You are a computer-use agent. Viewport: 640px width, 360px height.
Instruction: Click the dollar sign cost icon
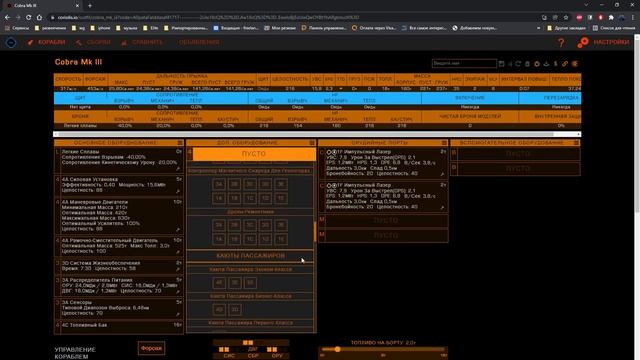(556, 64)
